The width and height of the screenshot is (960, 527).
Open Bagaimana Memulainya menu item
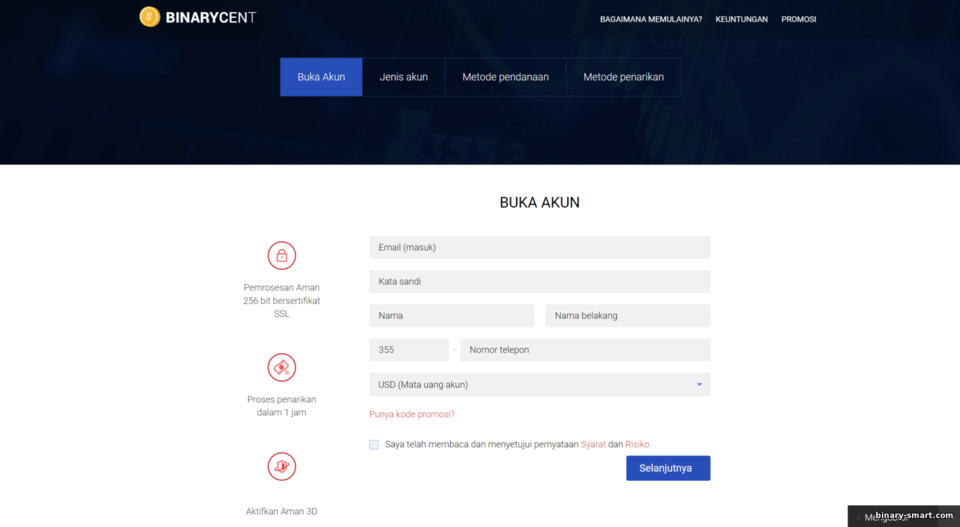pyautogui.click(x=651, y=19)
